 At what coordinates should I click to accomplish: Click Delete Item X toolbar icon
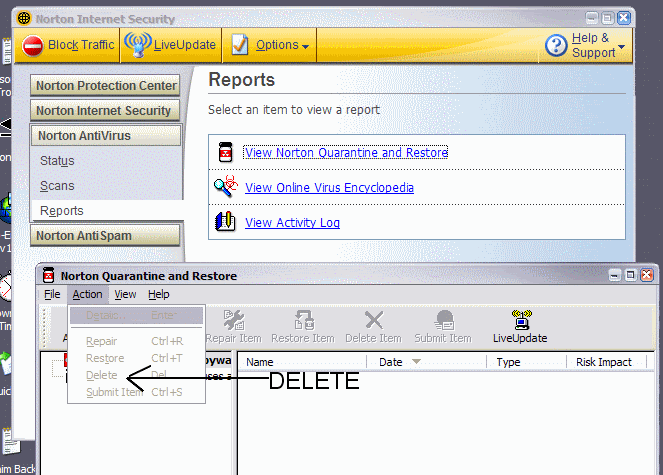tap(374, 320)
